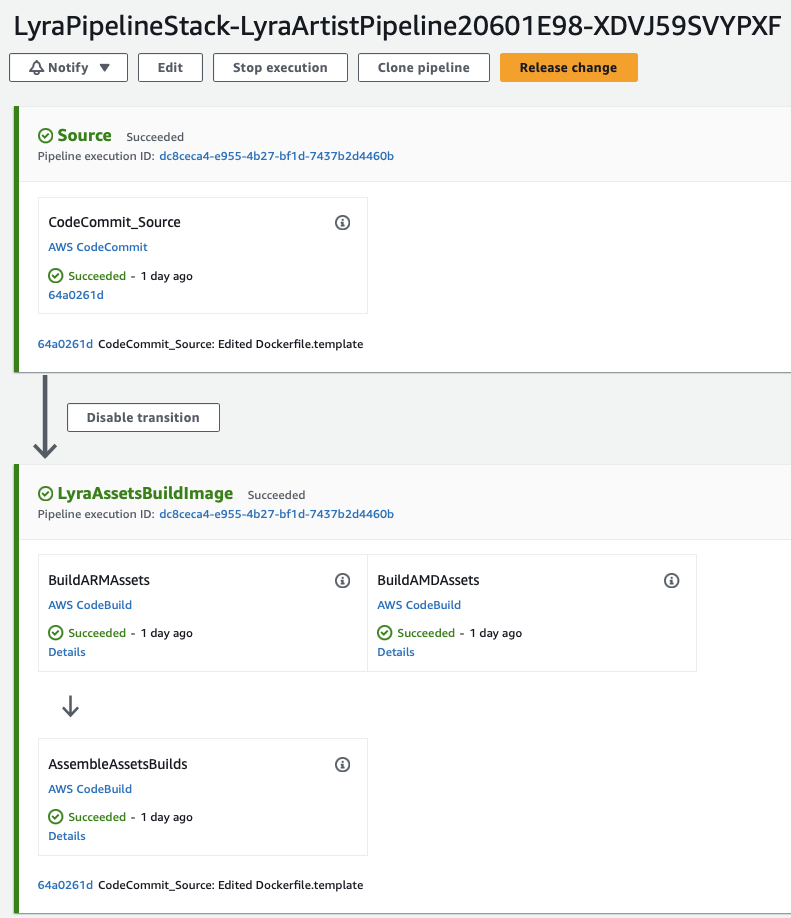Viewport: 791px width, 918px height.
Task: View Details of BuildAMDAssets
Action: pyautogui.click(x=395, y=651)
